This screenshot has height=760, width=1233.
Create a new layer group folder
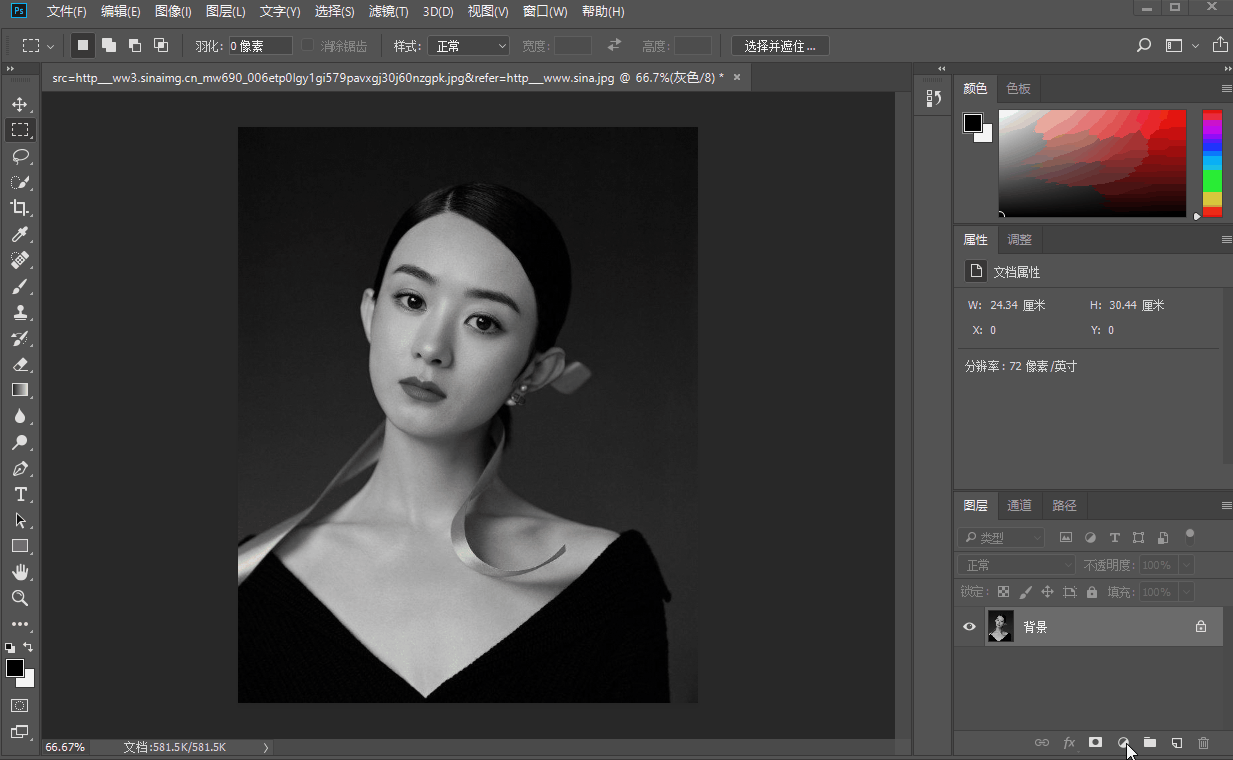tap(1150, 743)
